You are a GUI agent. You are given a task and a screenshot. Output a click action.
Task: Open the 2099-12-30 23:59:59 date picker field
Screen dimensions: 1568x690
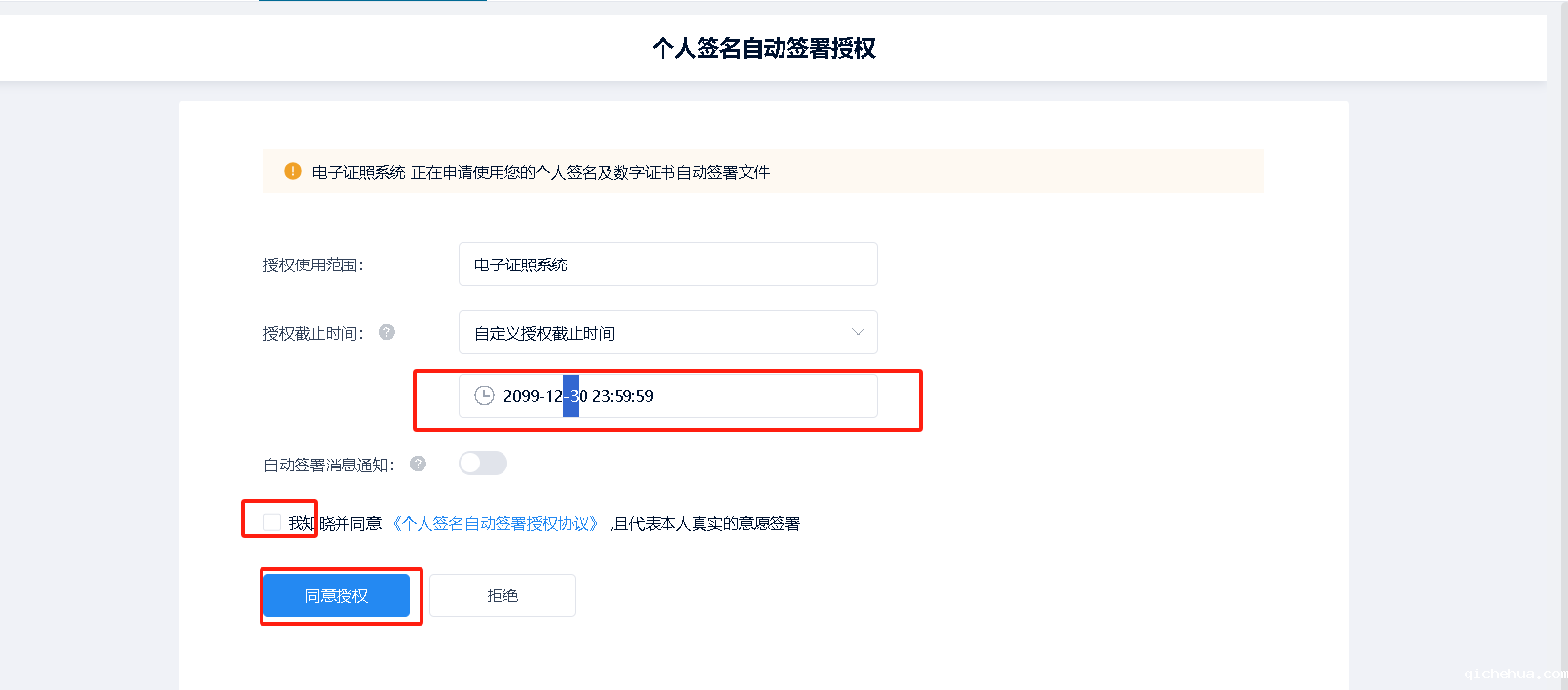tap(668, 396)
